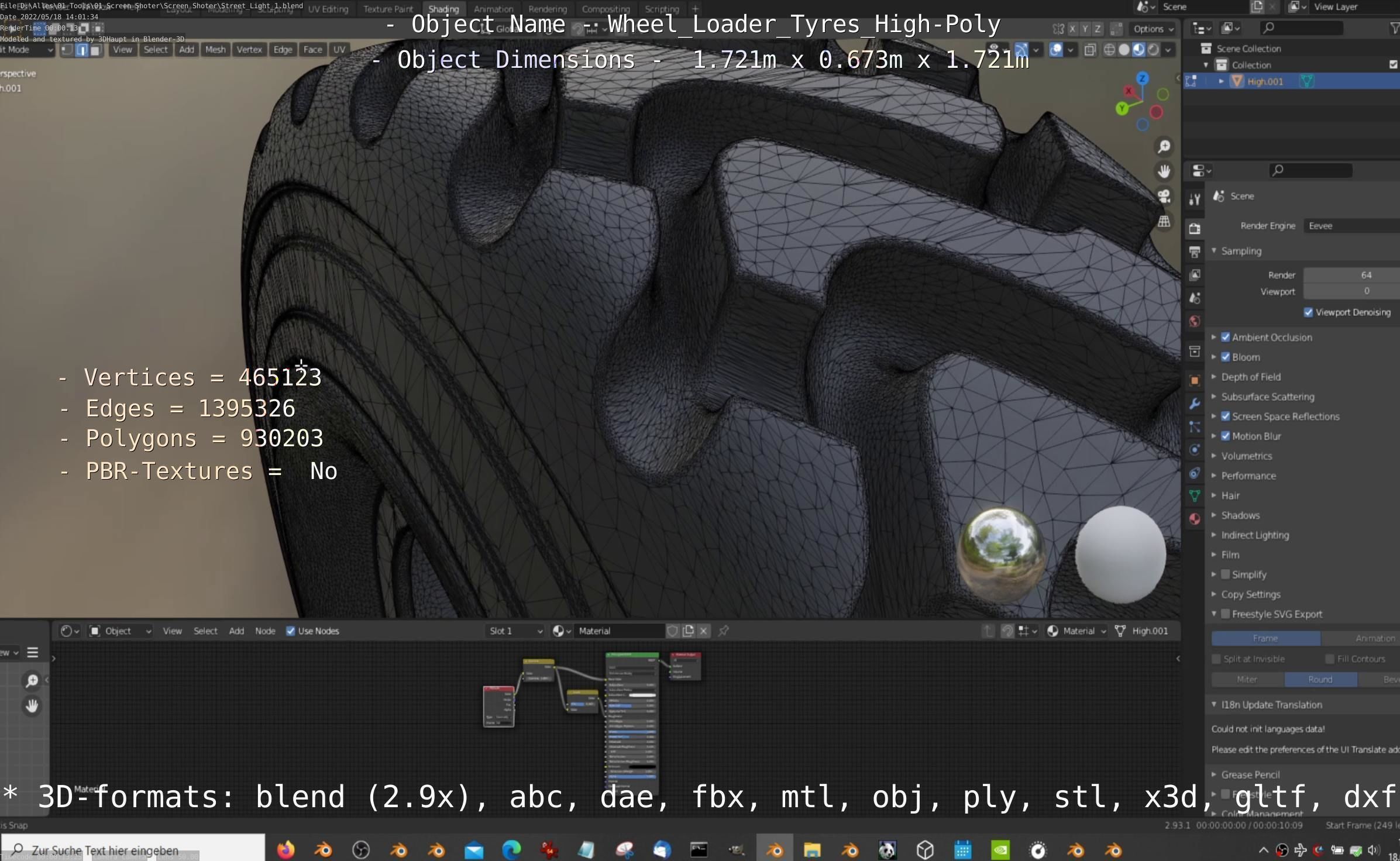The height and width of the screenshot is (861, 1400).
Task: Enable Freestyle SVG Export checkbox
Action: pyautogui.click(x=1226, y=614)
